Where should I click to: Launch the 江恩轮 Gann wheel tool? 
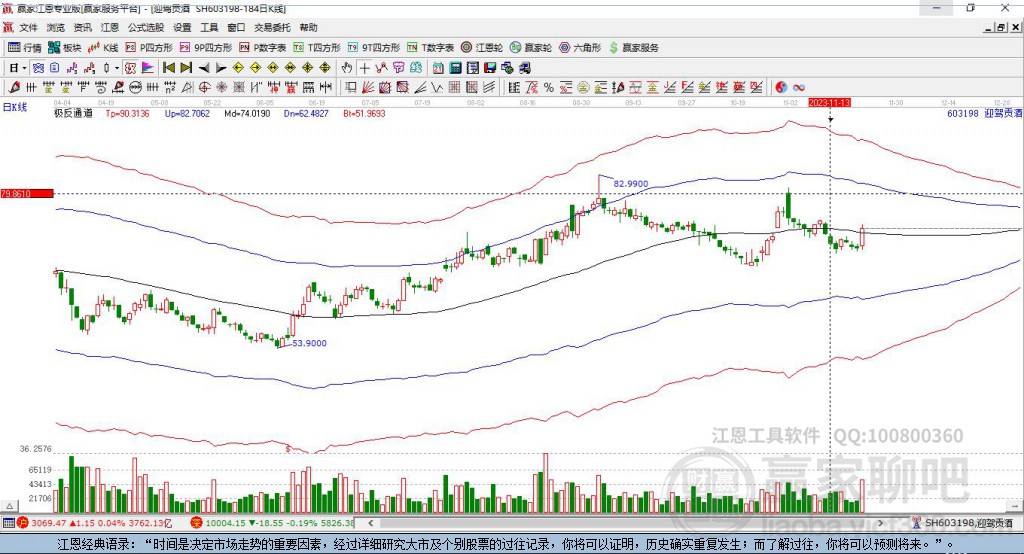pos(482,48)
